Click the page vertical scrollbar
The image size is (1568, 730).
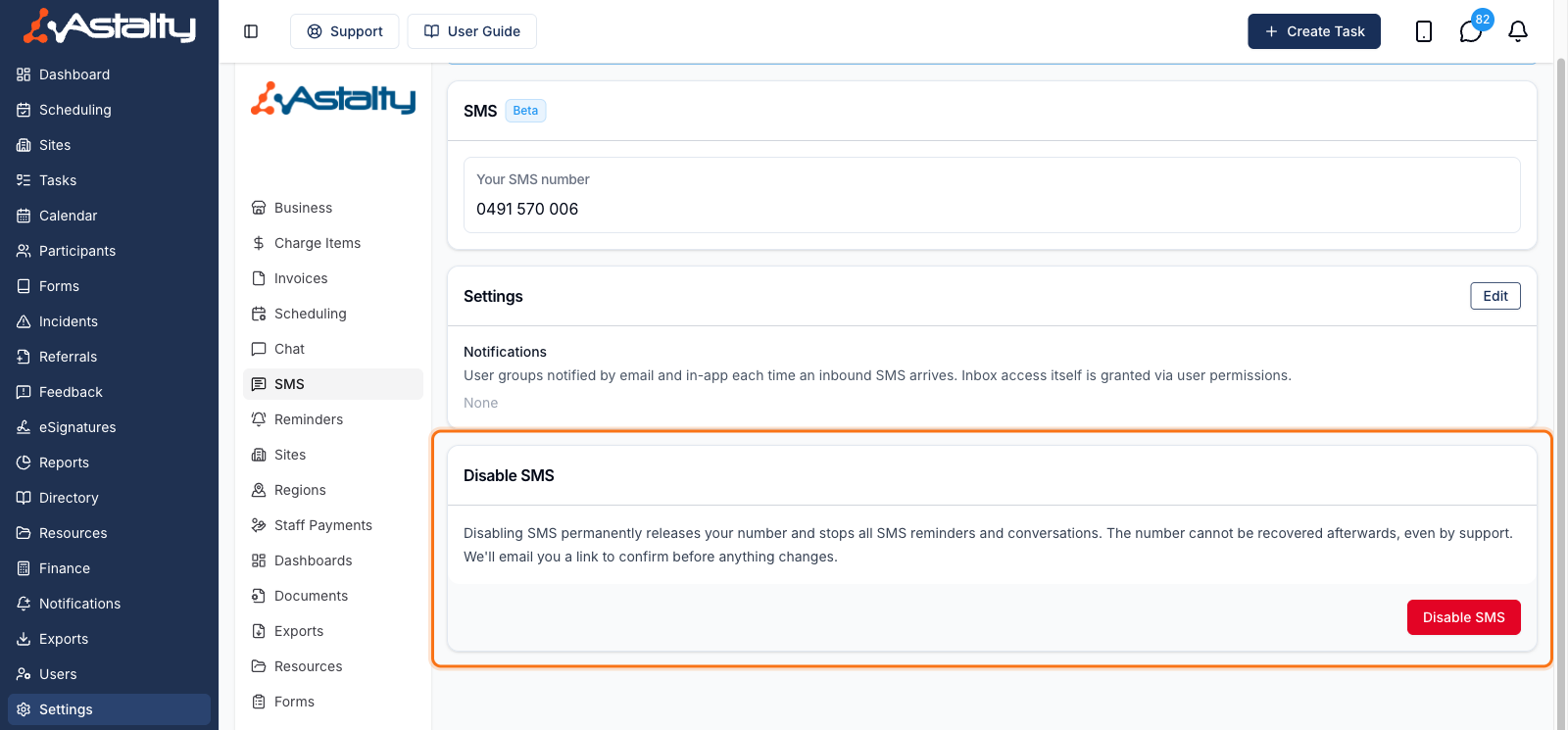pyautogui.click(x=1561, y=392)
